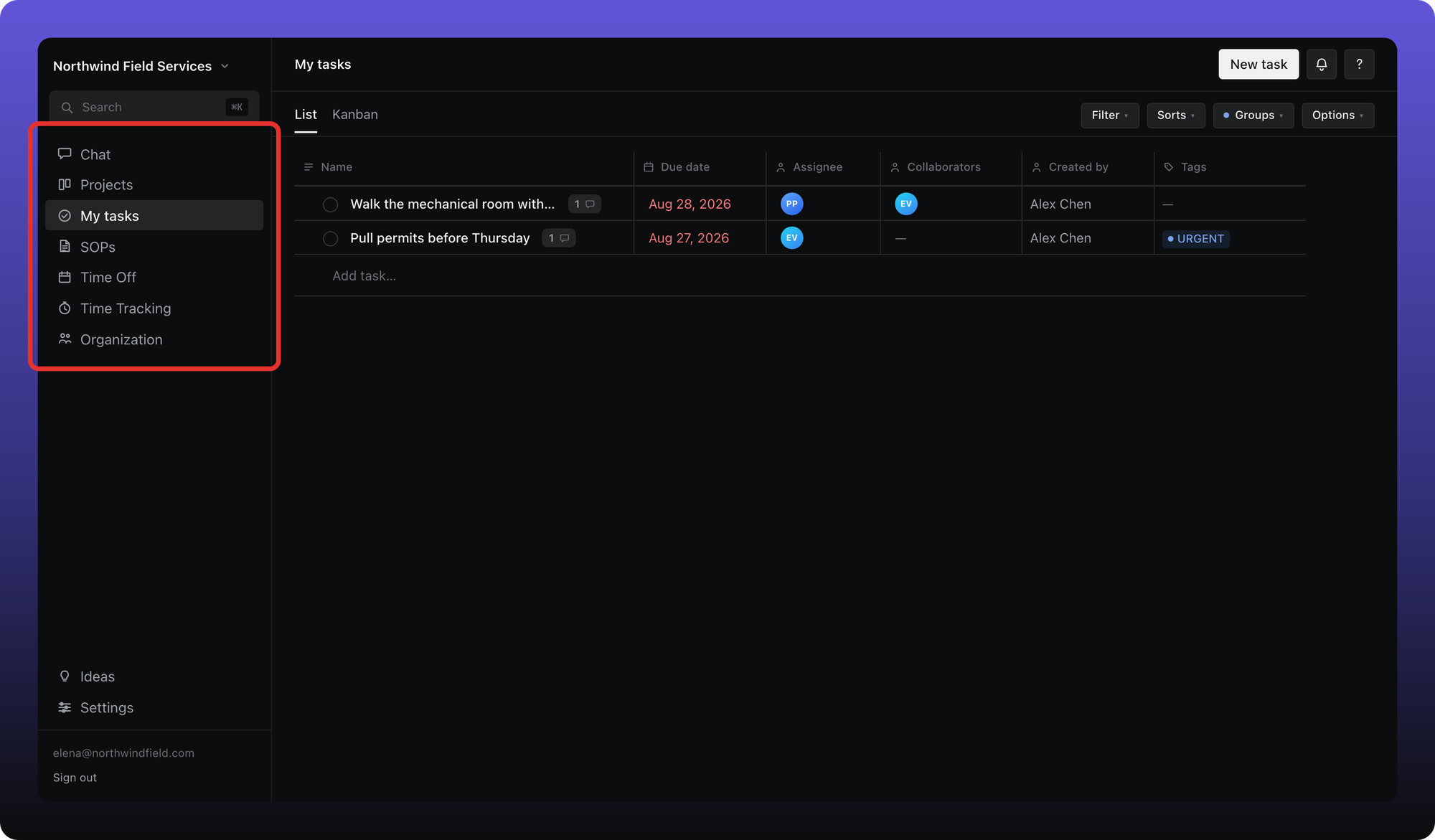Expand the Northwind Field Services workspace menu
This screenshot has height=840, width=1435.
(141, 66)
